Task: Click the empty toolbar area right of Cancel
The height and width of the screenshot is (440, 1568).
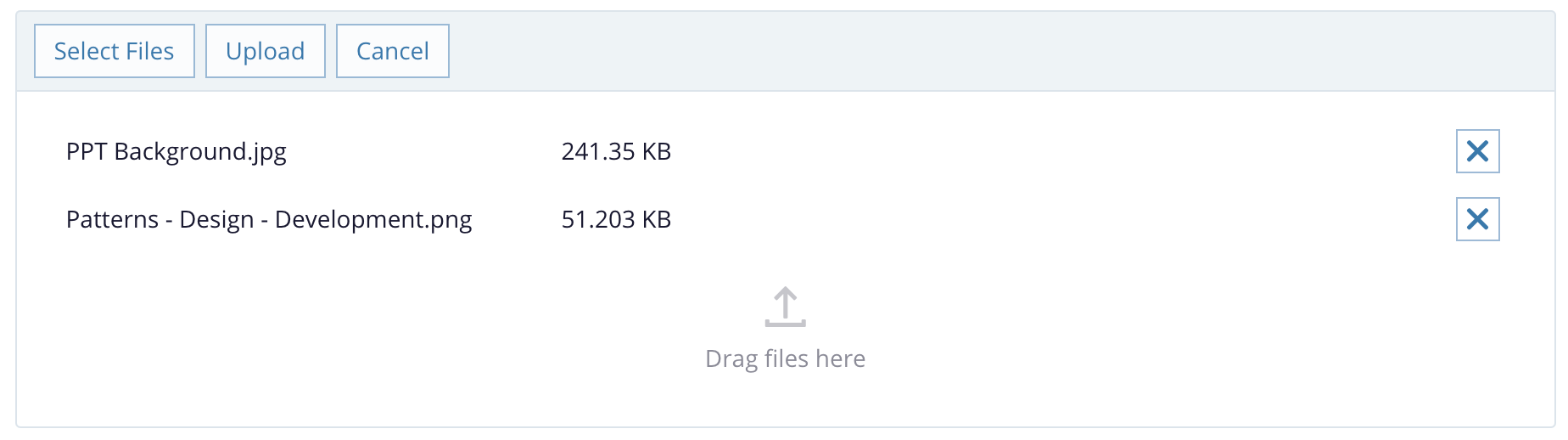Action: 933,51
